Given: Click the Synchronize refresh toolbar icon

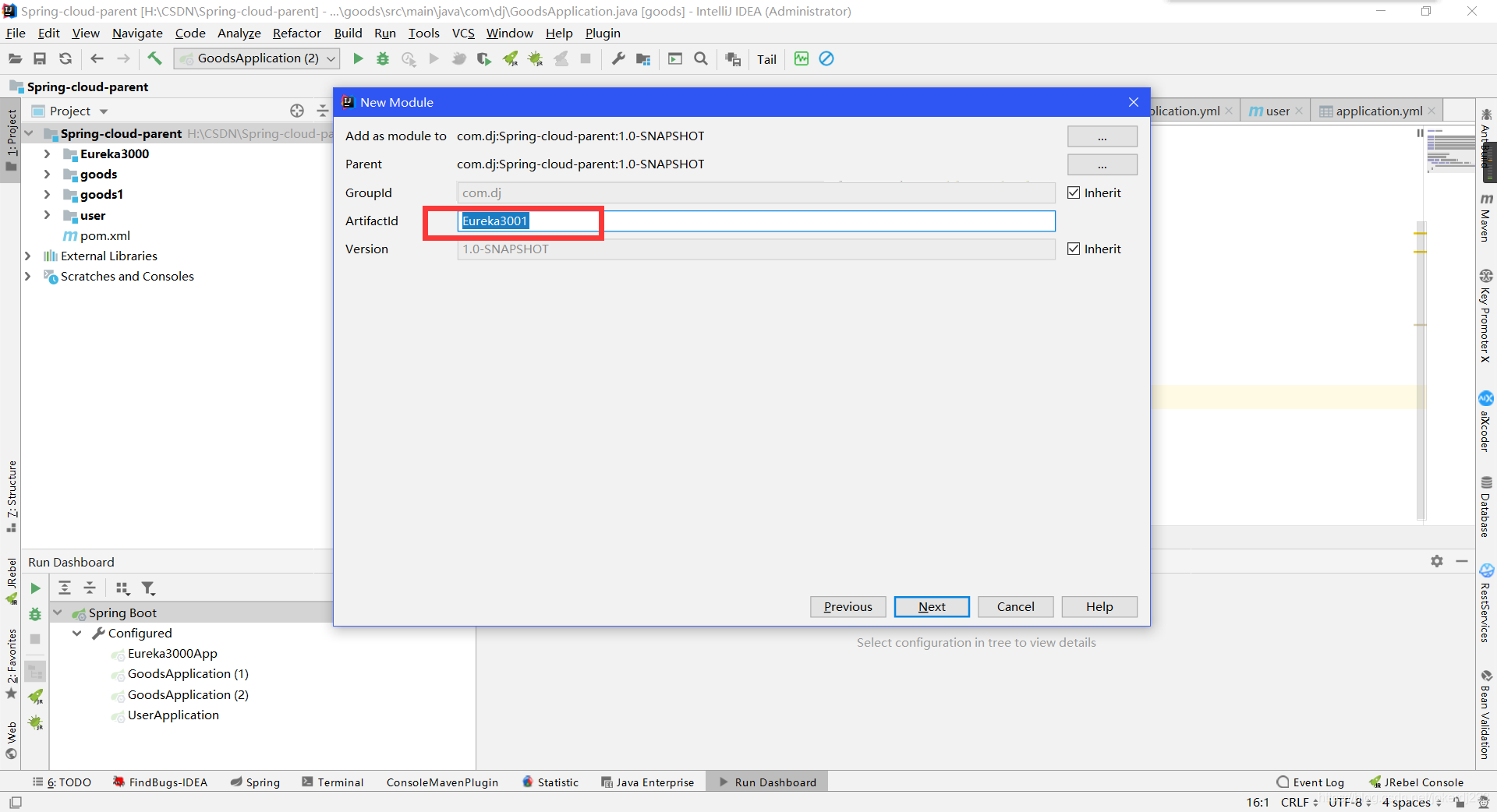Looking at the screenshot, I should (65, 58).
